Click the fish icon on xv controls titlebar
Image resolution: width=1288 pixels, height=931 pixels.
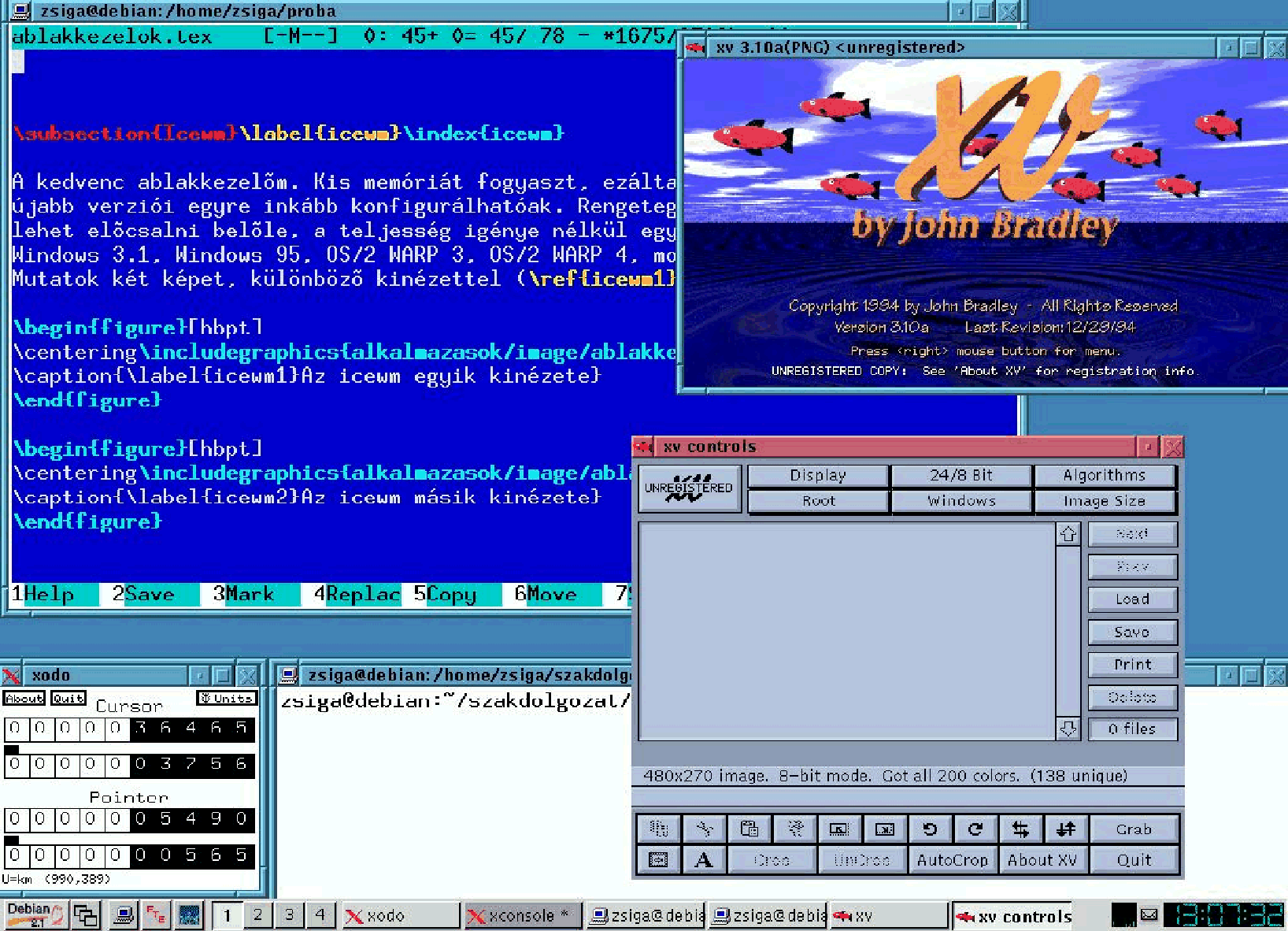[x=644, y=447]
